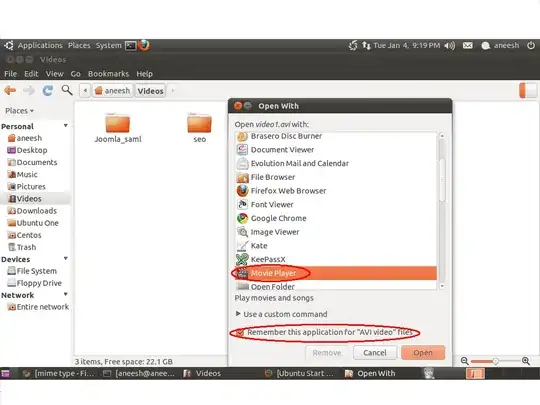Image resolution: width=540 pixels, height=405 pixels.
Task: Click Cancel in the Open With dialog
Action: click(375, 353)
